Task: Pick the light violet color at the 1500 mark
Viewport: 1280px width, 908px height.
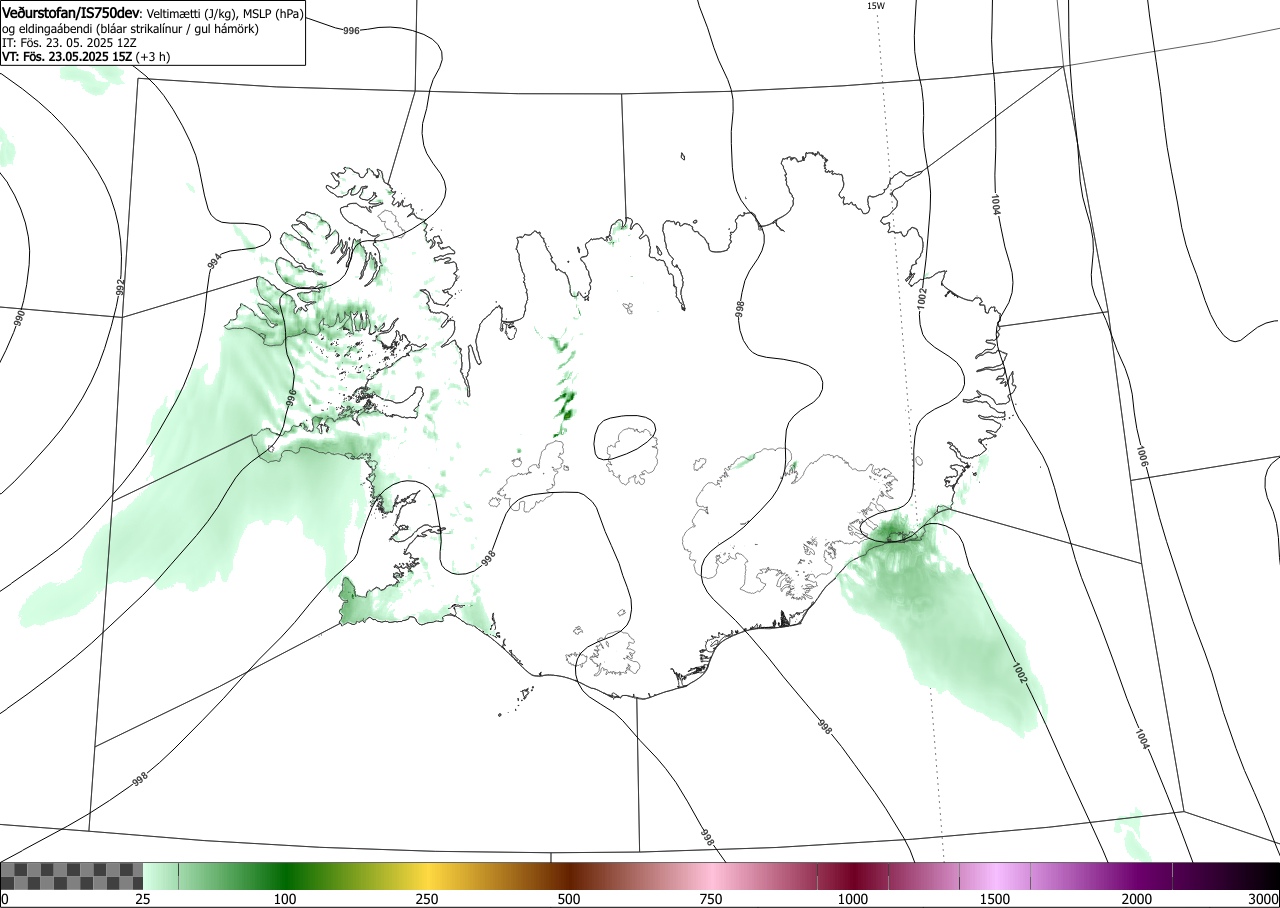Action: pos(995,876)
